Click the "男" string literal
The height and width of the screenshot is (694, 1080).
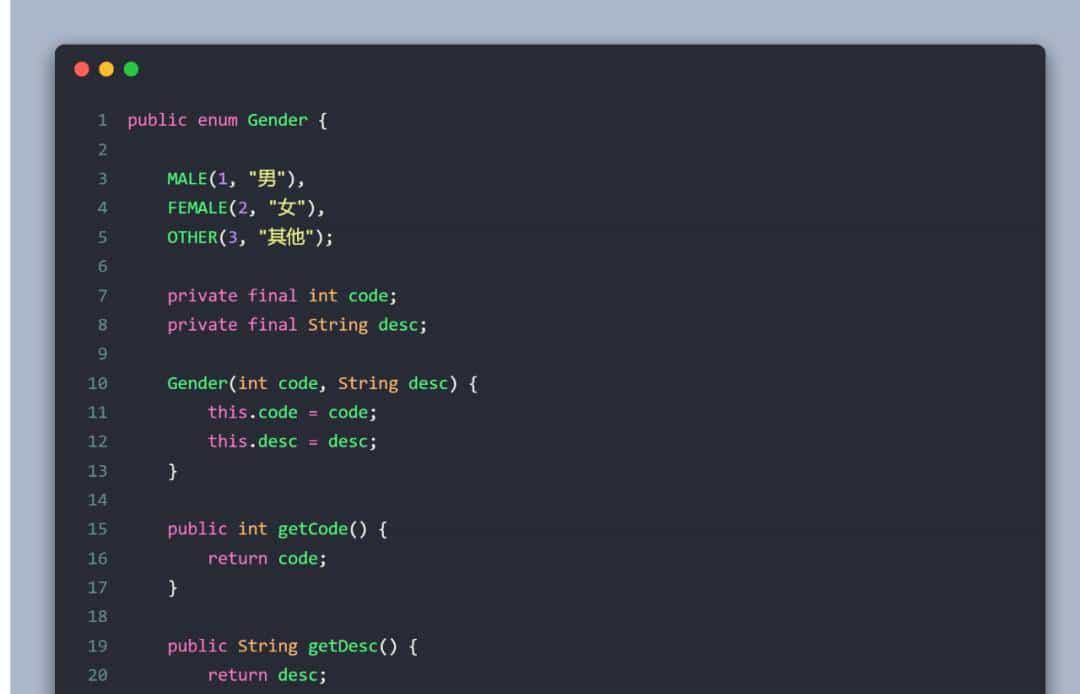[266, 179]
